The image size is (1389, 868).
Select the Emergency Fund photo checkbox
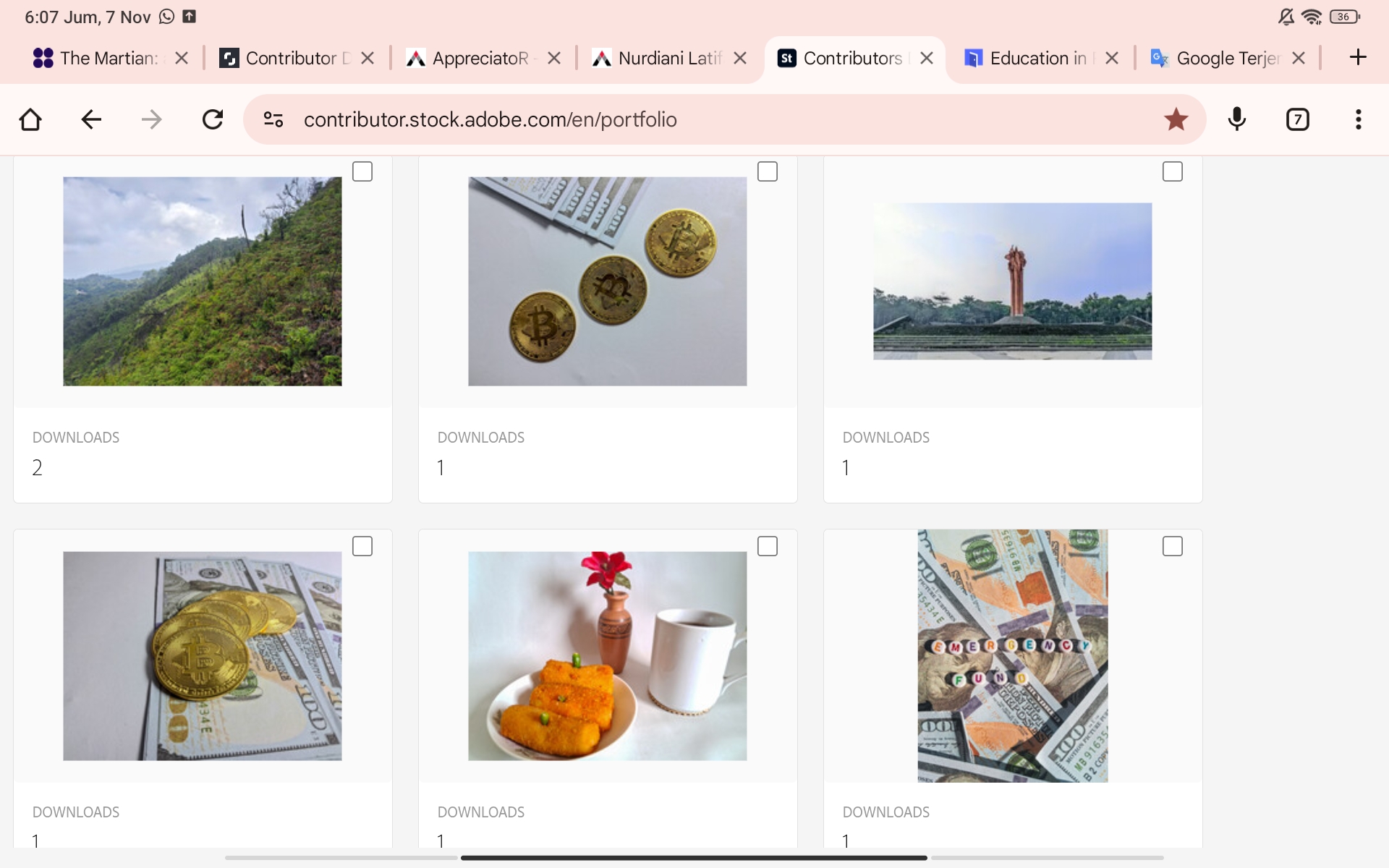pos(1172,546)
